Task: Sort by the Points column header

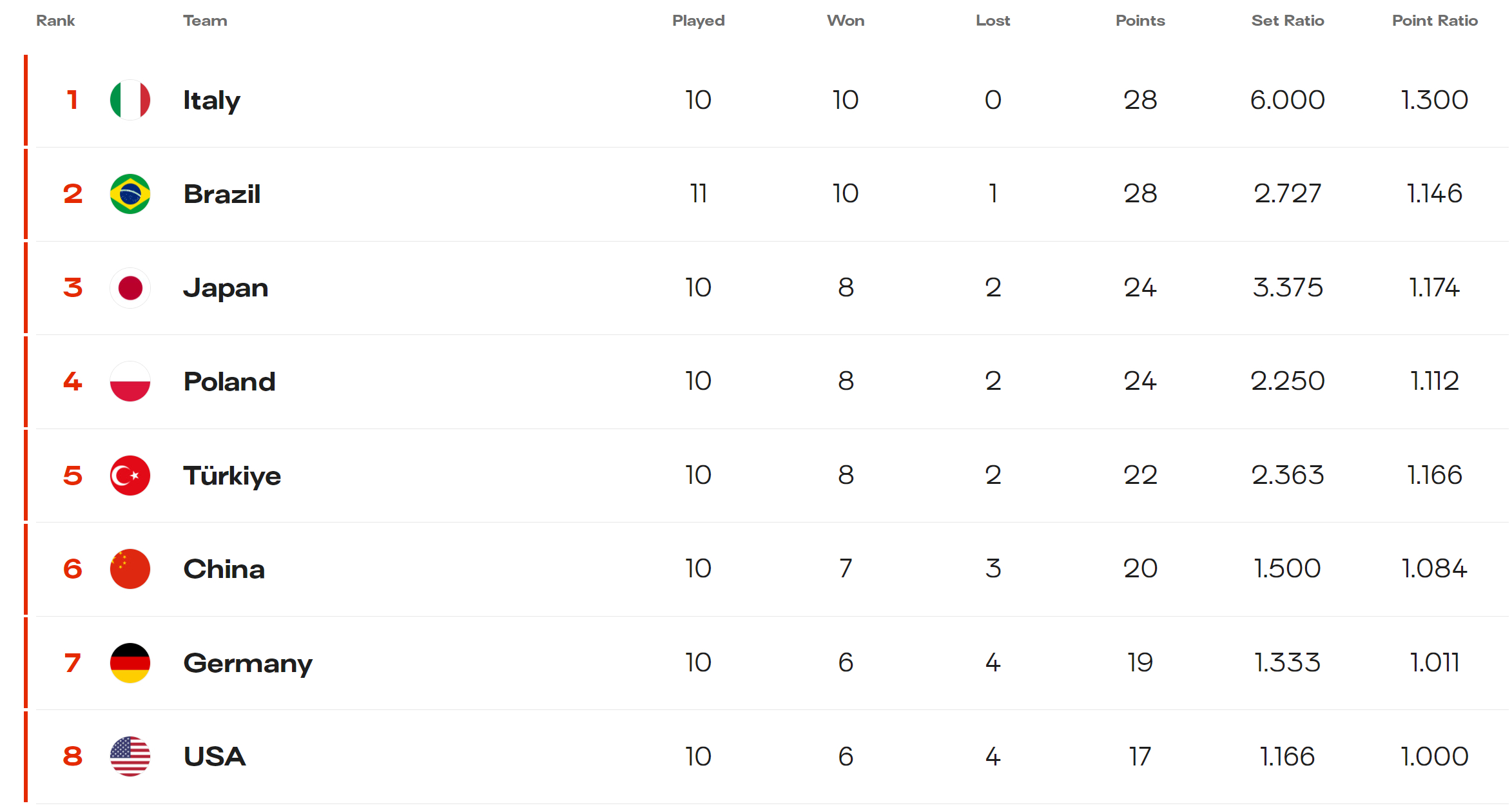Action: [x=1140, y=21]
